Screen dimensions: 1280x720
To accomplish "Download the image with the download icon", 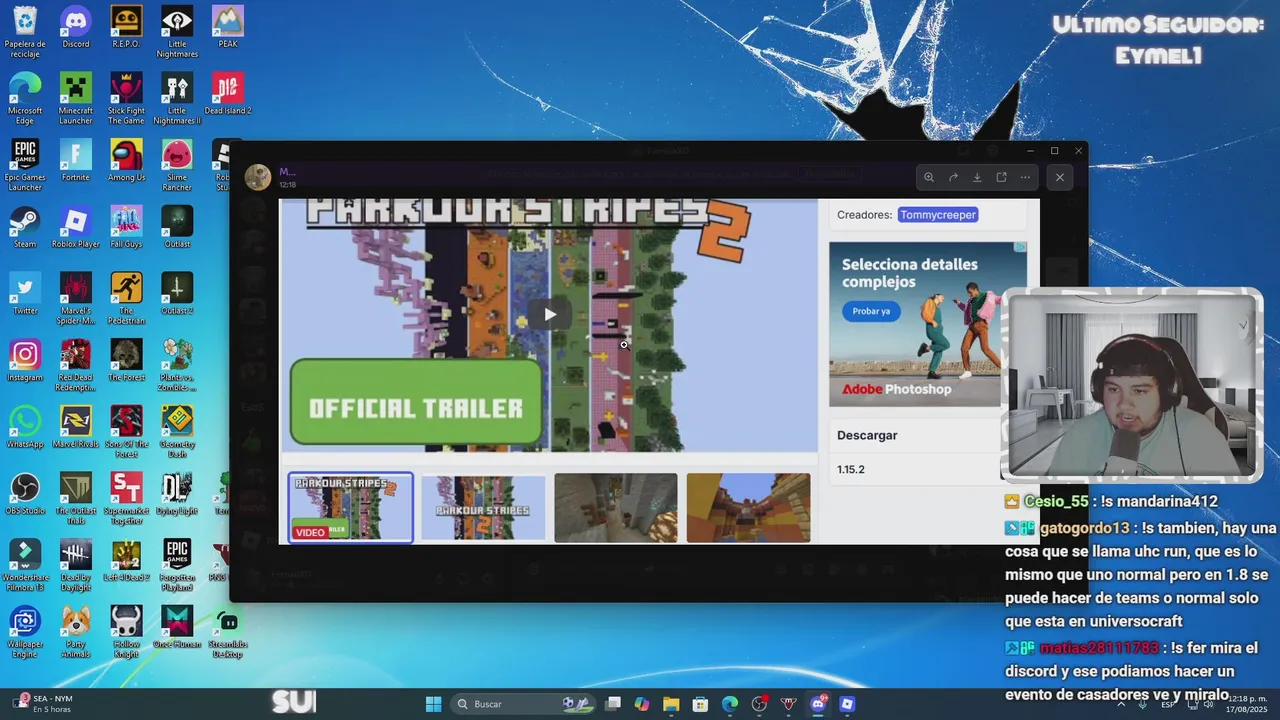I will [x=977, y=177].
